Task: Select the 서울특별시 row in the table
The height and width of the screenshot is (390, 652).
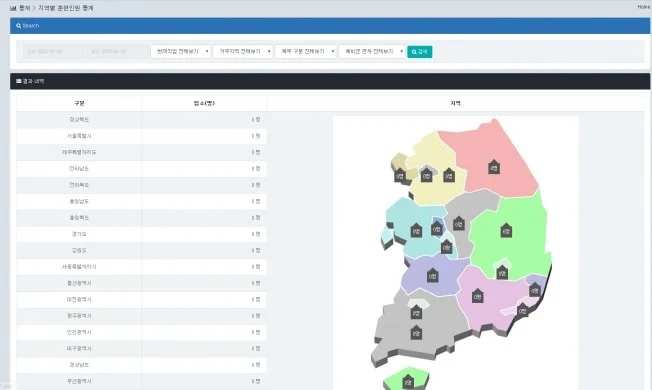Action: (141, 136)
